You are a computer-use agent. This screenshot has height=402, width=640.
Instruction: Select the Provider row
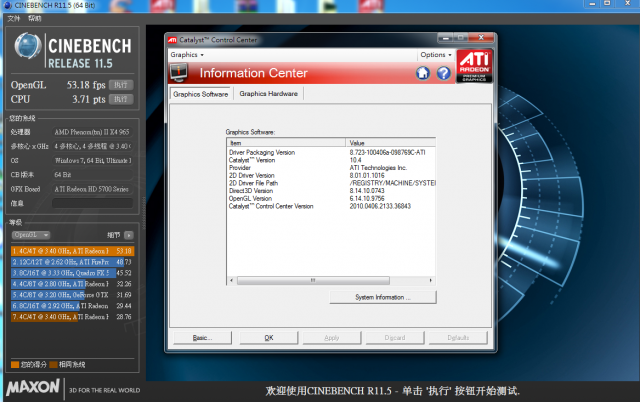[331, 168]
